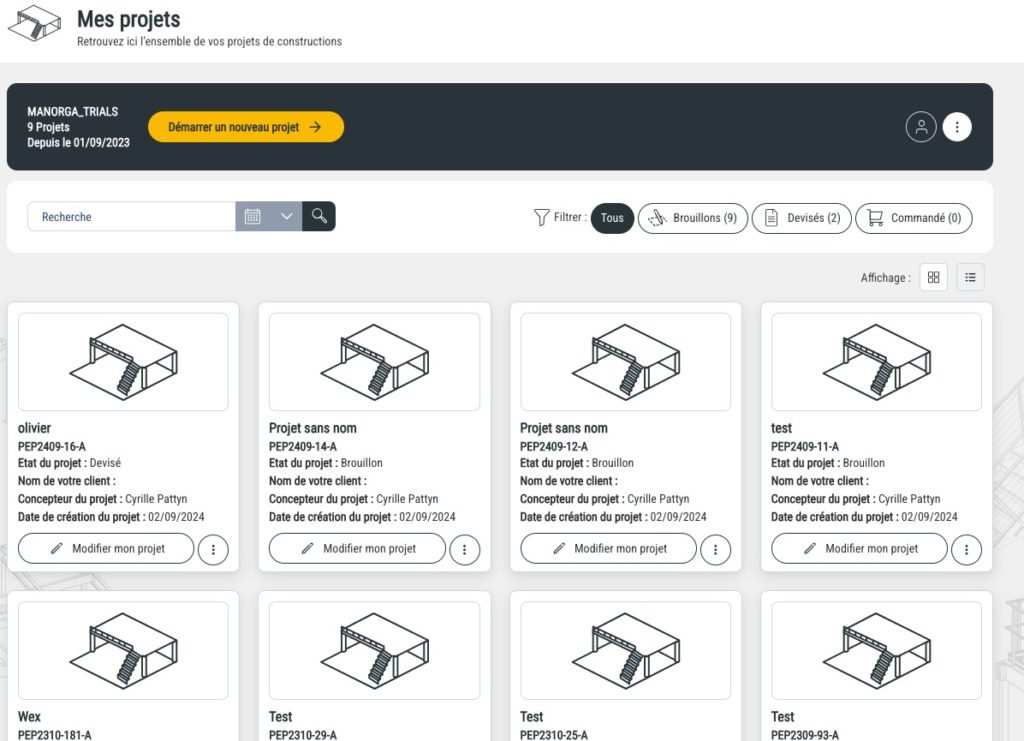Open the three-dot menu on olivier project
The width and height of the screenshot is (1024, 741).
(x=213, y=549)
